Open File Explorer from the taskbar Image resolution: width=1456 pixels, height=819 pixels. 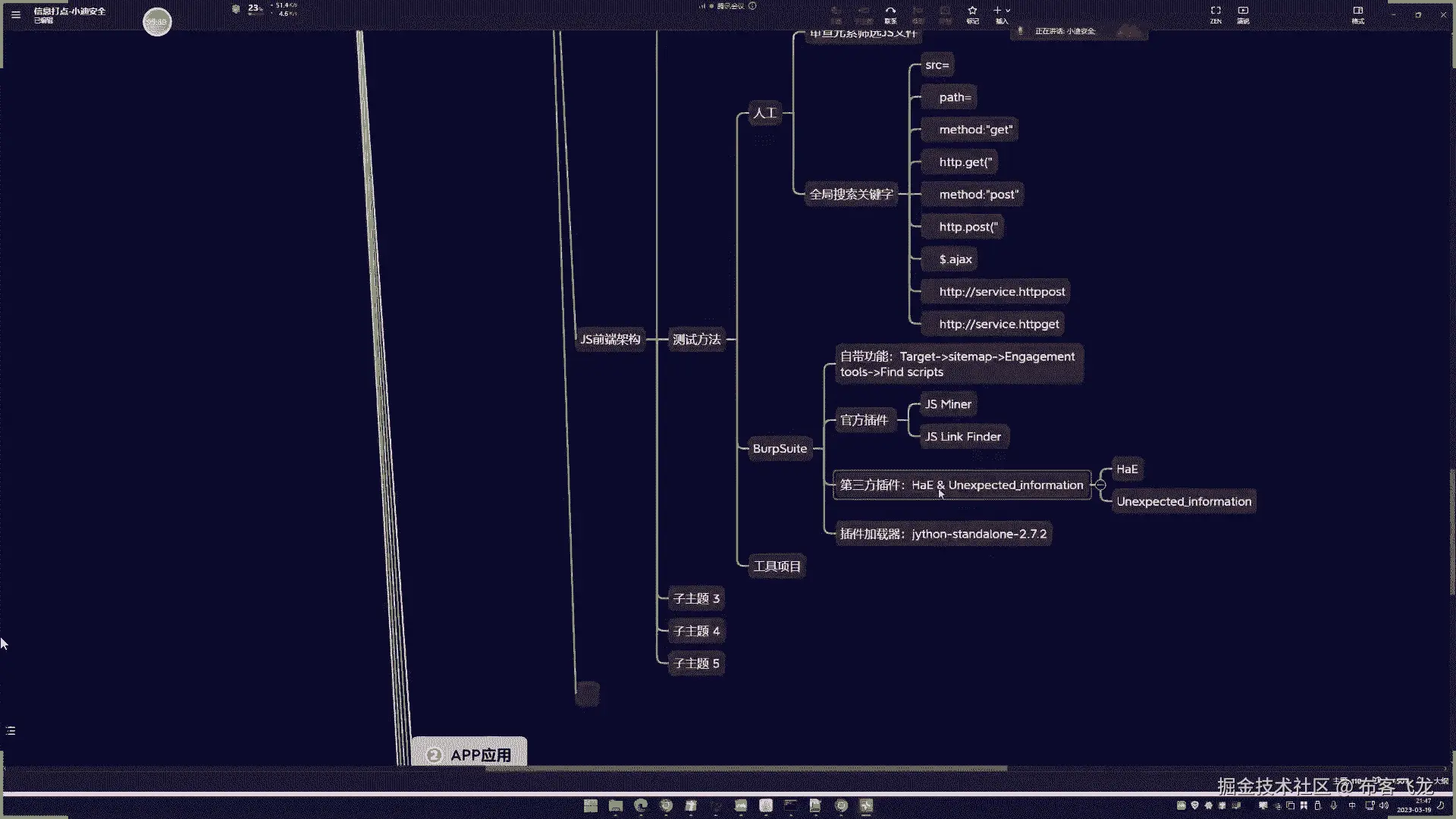[615, 806]
